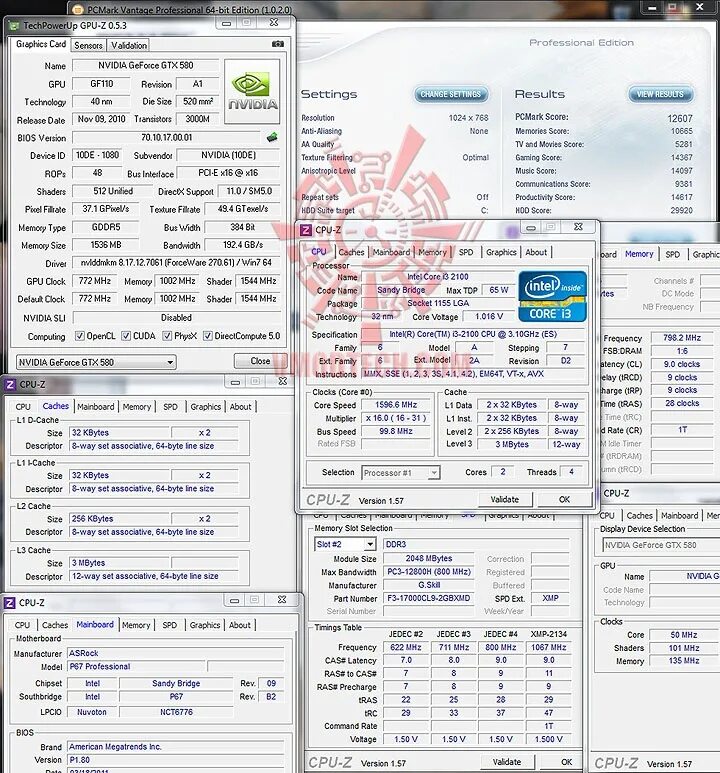Click the GPU-Z title bar app icon

pyautogui.click(x=14, y=26)
